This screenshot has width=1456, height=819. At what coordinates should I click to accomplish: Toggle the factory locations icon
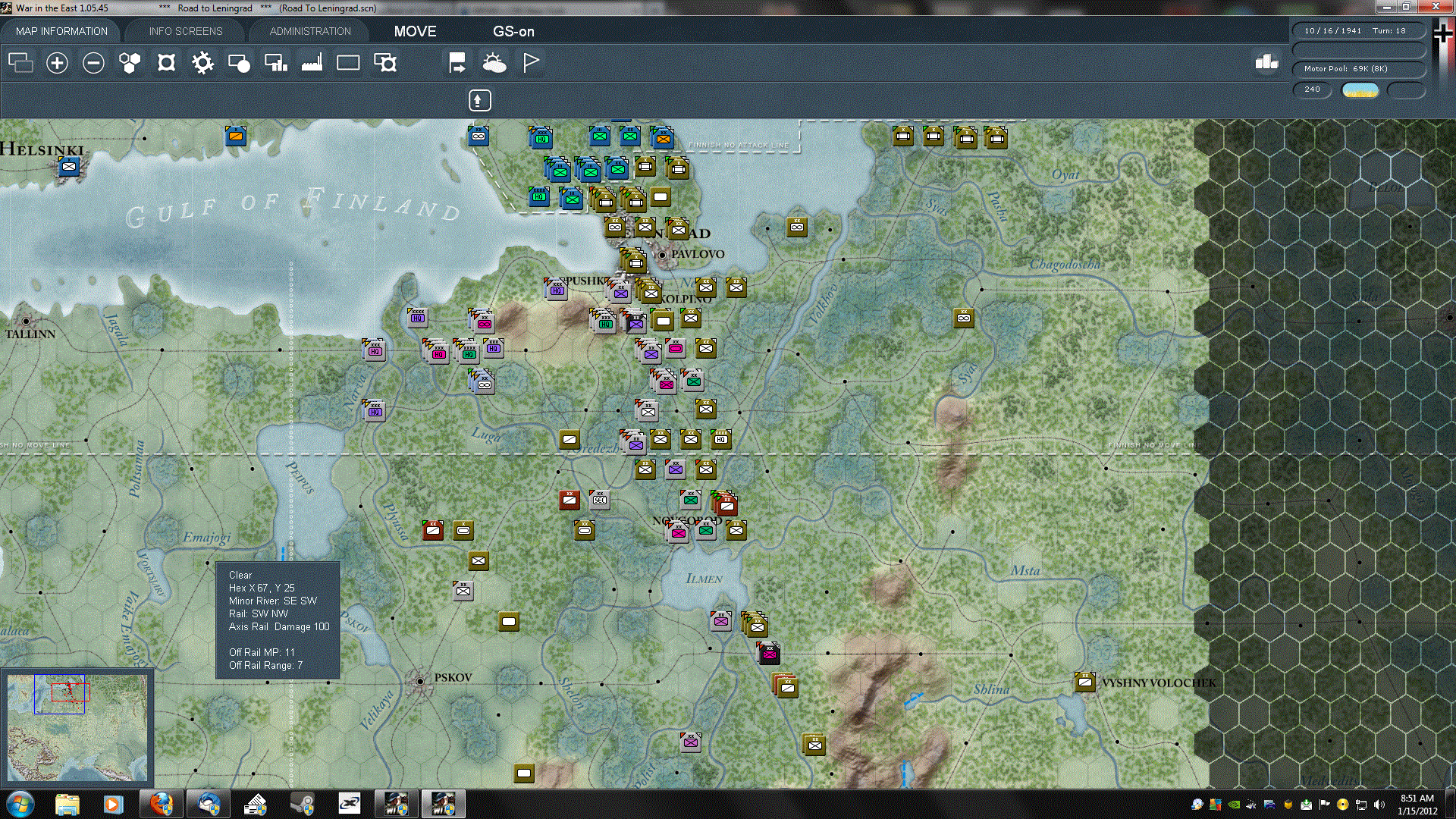click(x=312, y=62)
